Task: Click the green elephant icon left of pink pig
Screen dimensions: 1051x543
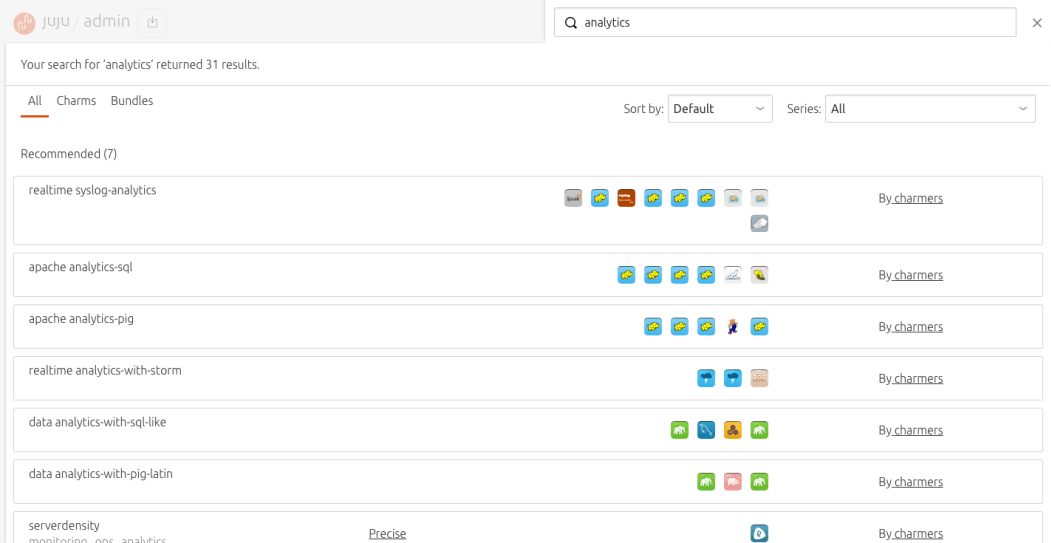Action: click(x=706, y=481)
